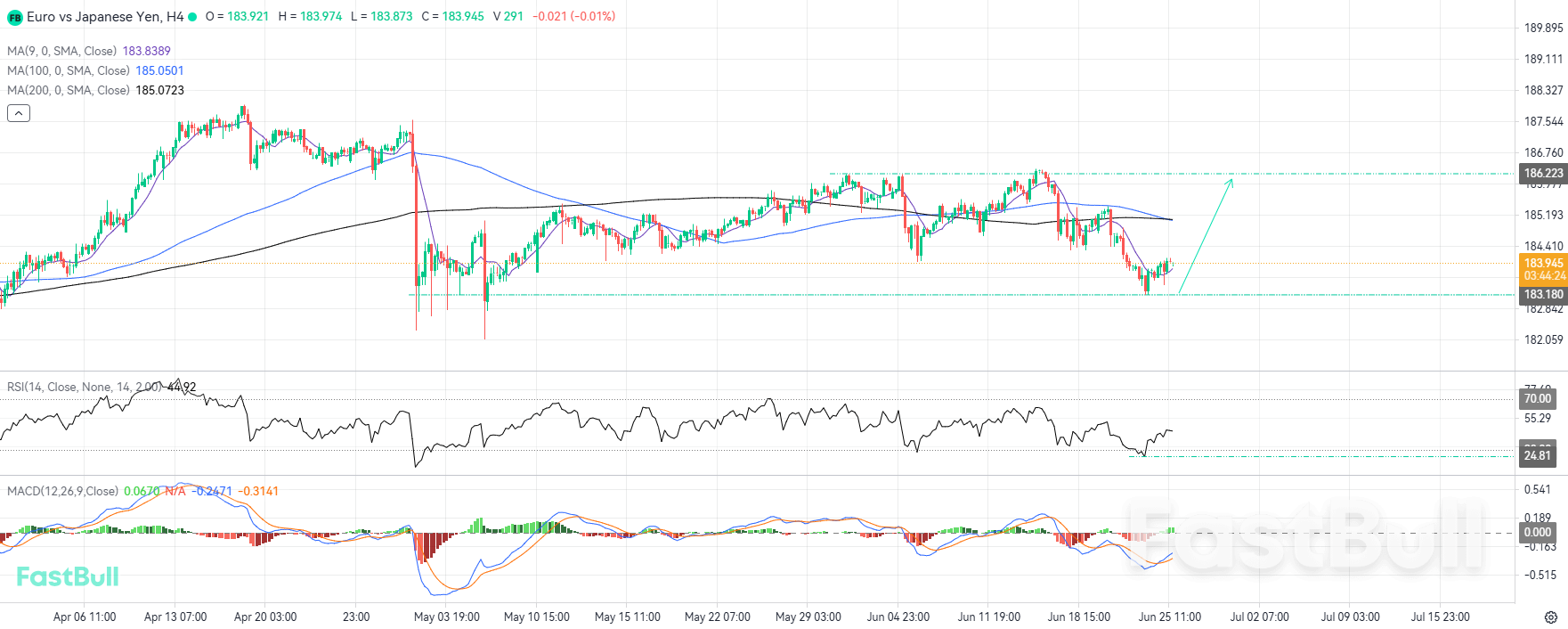Select the MA(9, 0, SMA, Close) indicator label
The width and height of the screenshot is (1568, 629).
click(61, 51)
